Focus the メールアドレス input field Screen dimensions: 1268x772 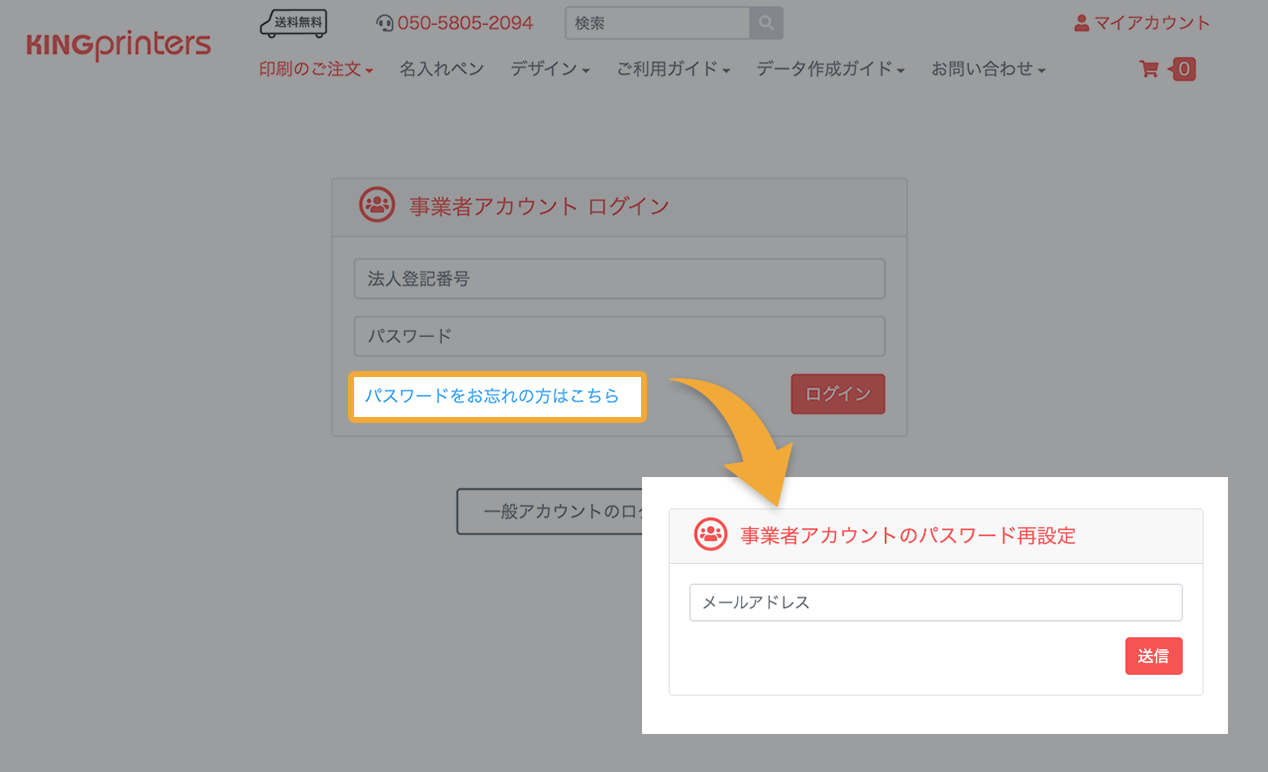[x=935, y=603]
